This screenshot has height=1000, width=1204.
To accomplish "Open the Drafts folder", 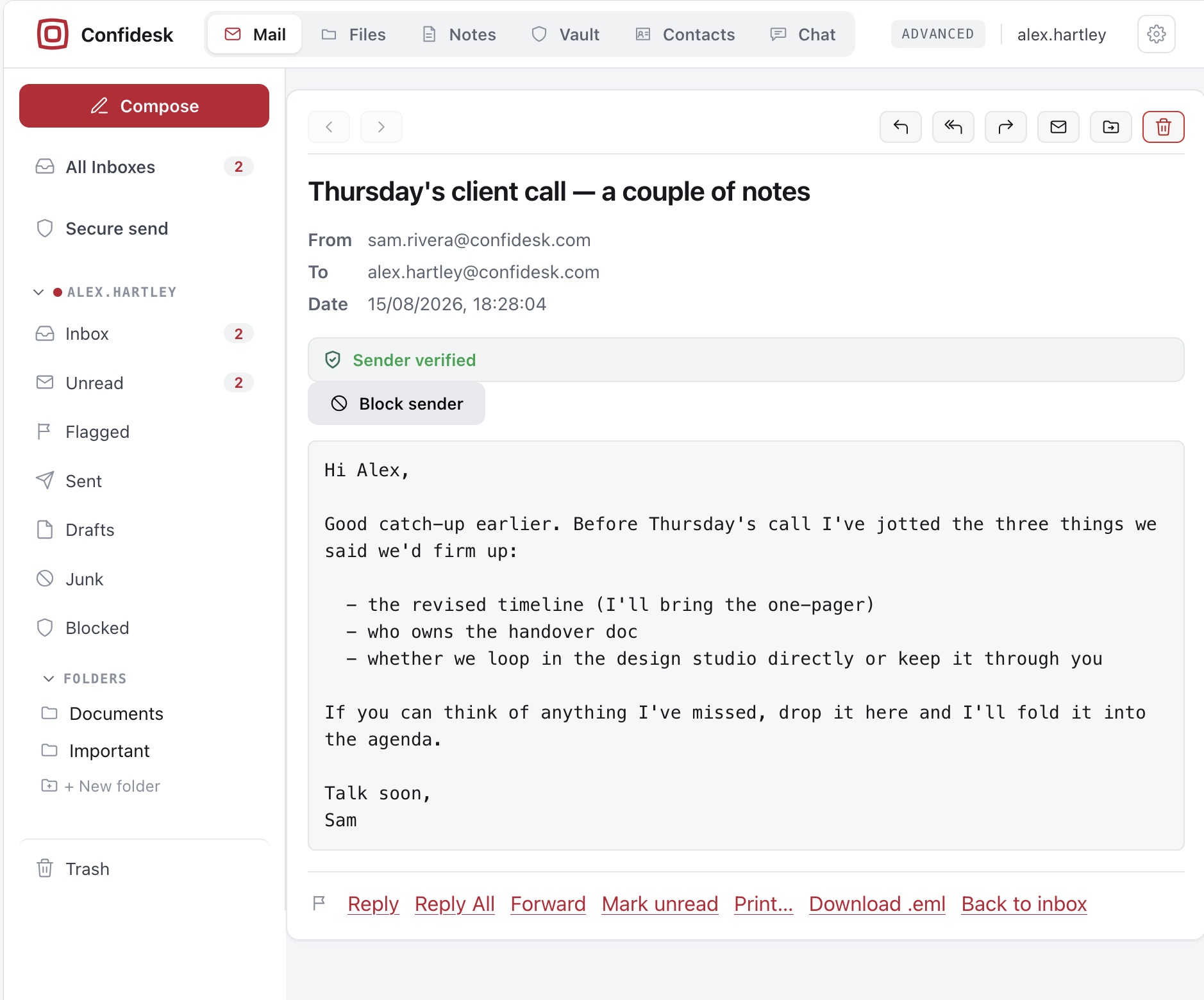I will coord(144,530).
